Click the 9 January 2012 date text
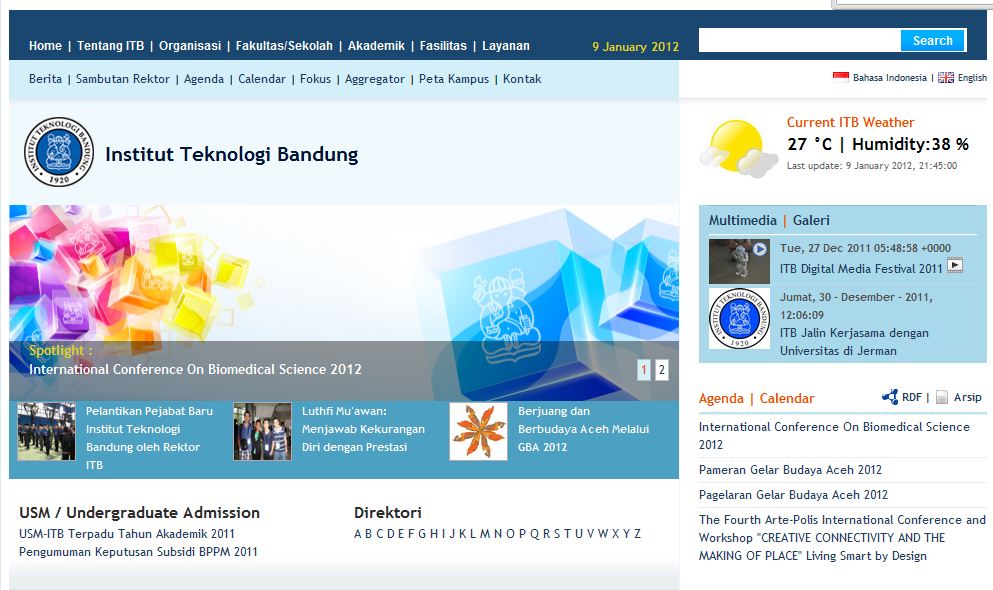Image resolution: width=993 pixels, height=590 pixels. 635,46
